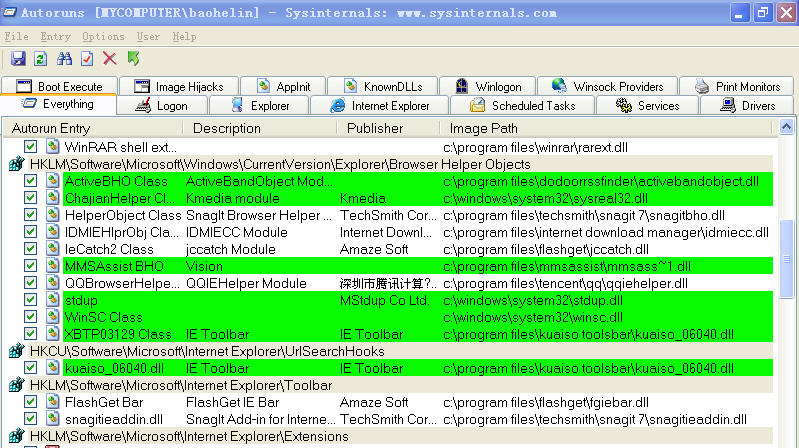This screenshot has height=448, width=799.
Task: Click the file icon beside kuaiso_06040.dll entry
Action: click(52, 368)
